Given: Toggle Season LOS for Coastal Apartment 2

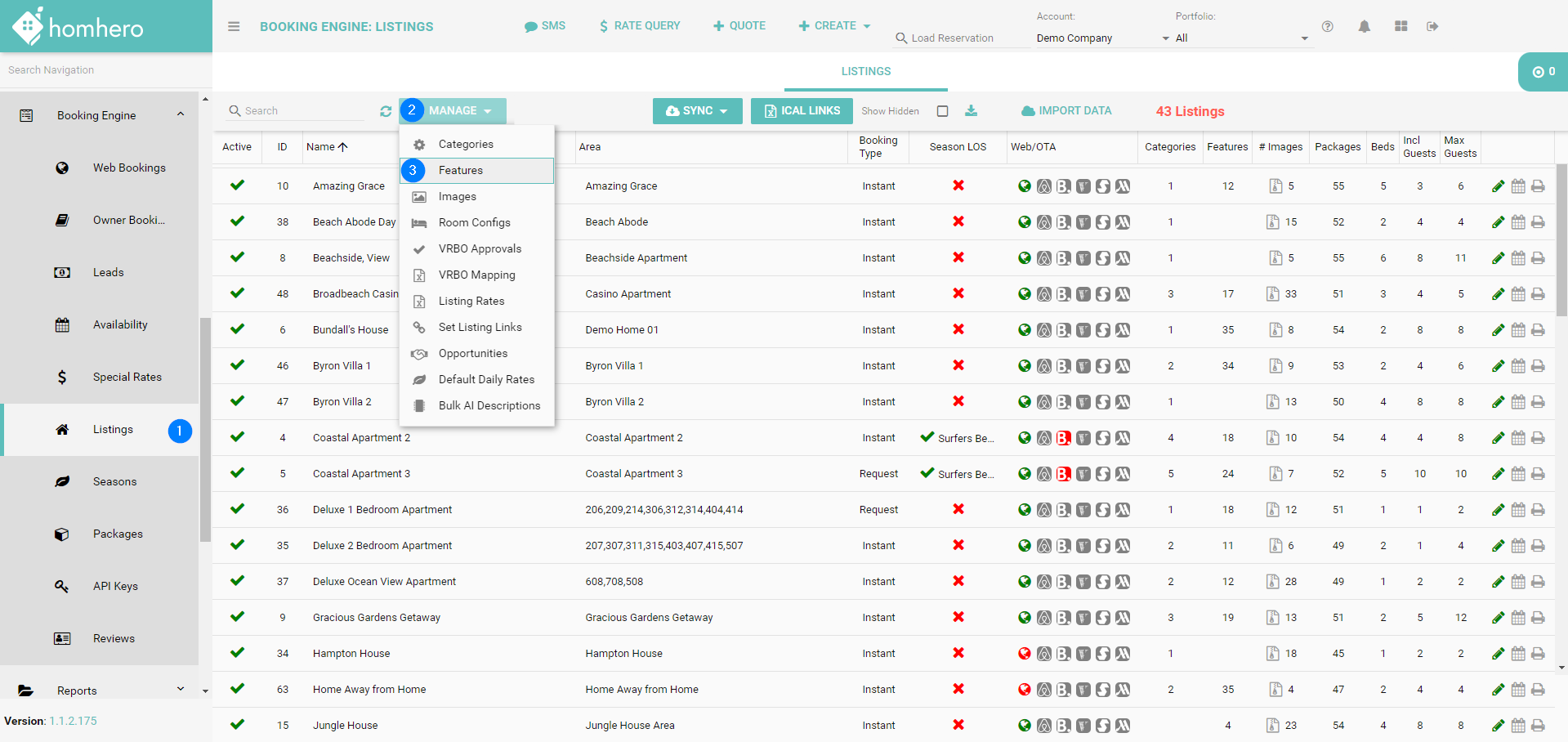Looking at the screenshot, I should pos(927,437).
